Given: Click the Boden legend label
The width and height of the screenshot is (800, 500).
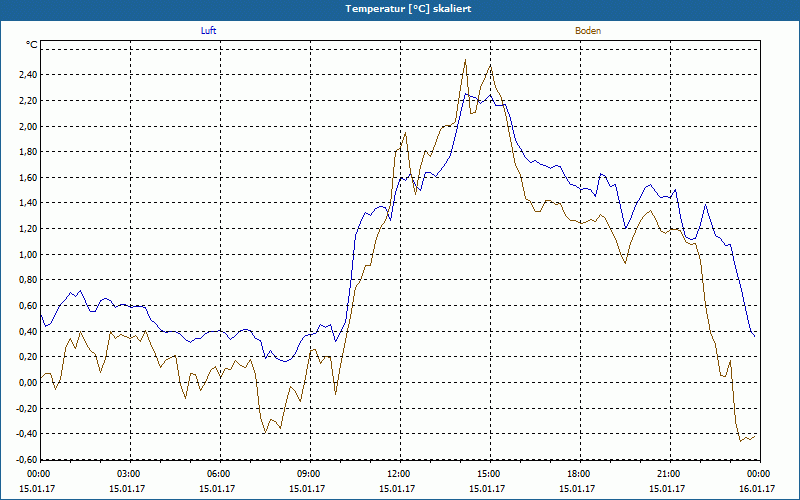Looking at the screenshot, I should pos(588,31).
